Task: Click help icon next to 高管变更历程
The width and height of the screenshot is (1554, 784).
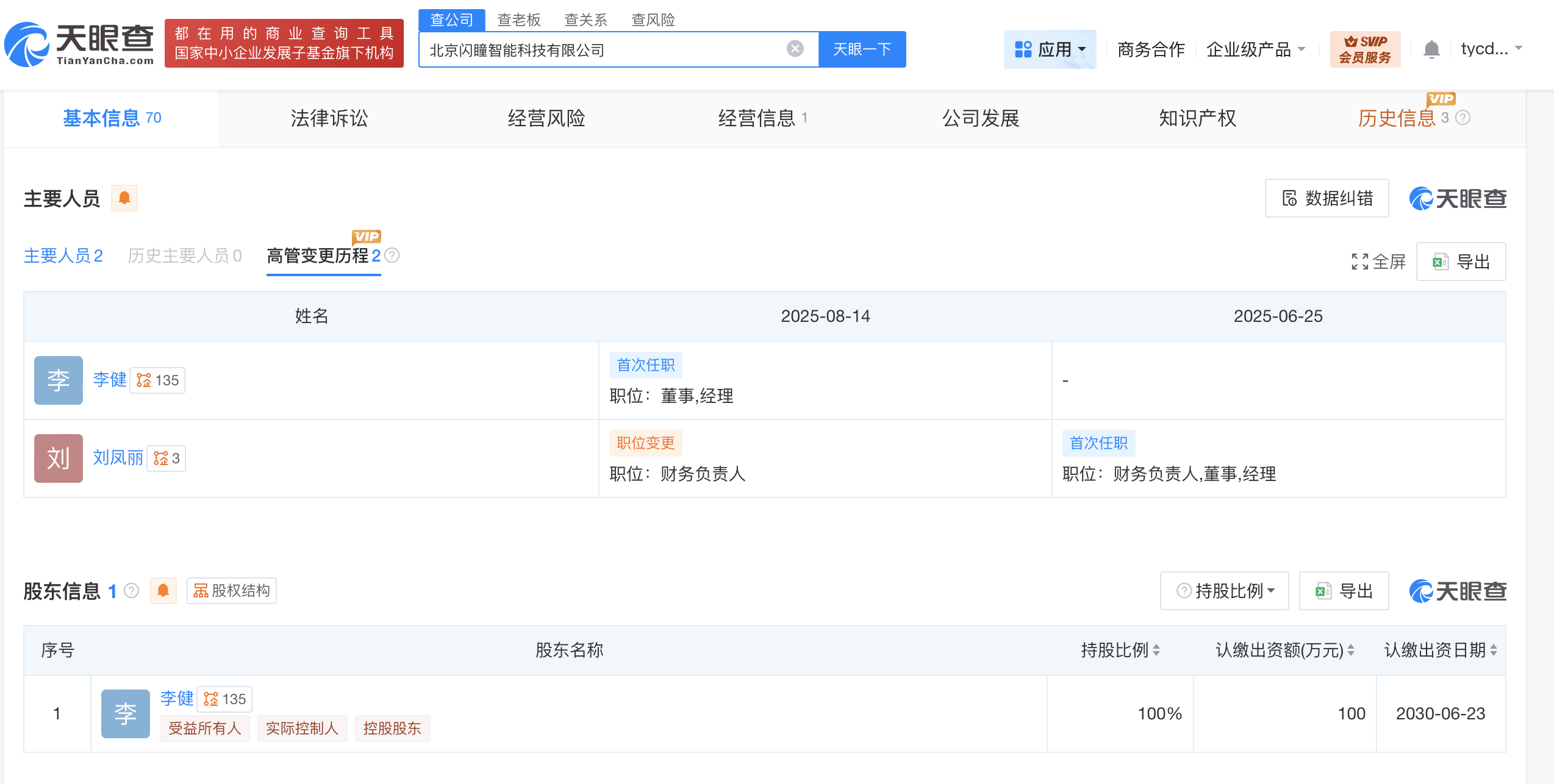Action: click(x=392, y=256)
